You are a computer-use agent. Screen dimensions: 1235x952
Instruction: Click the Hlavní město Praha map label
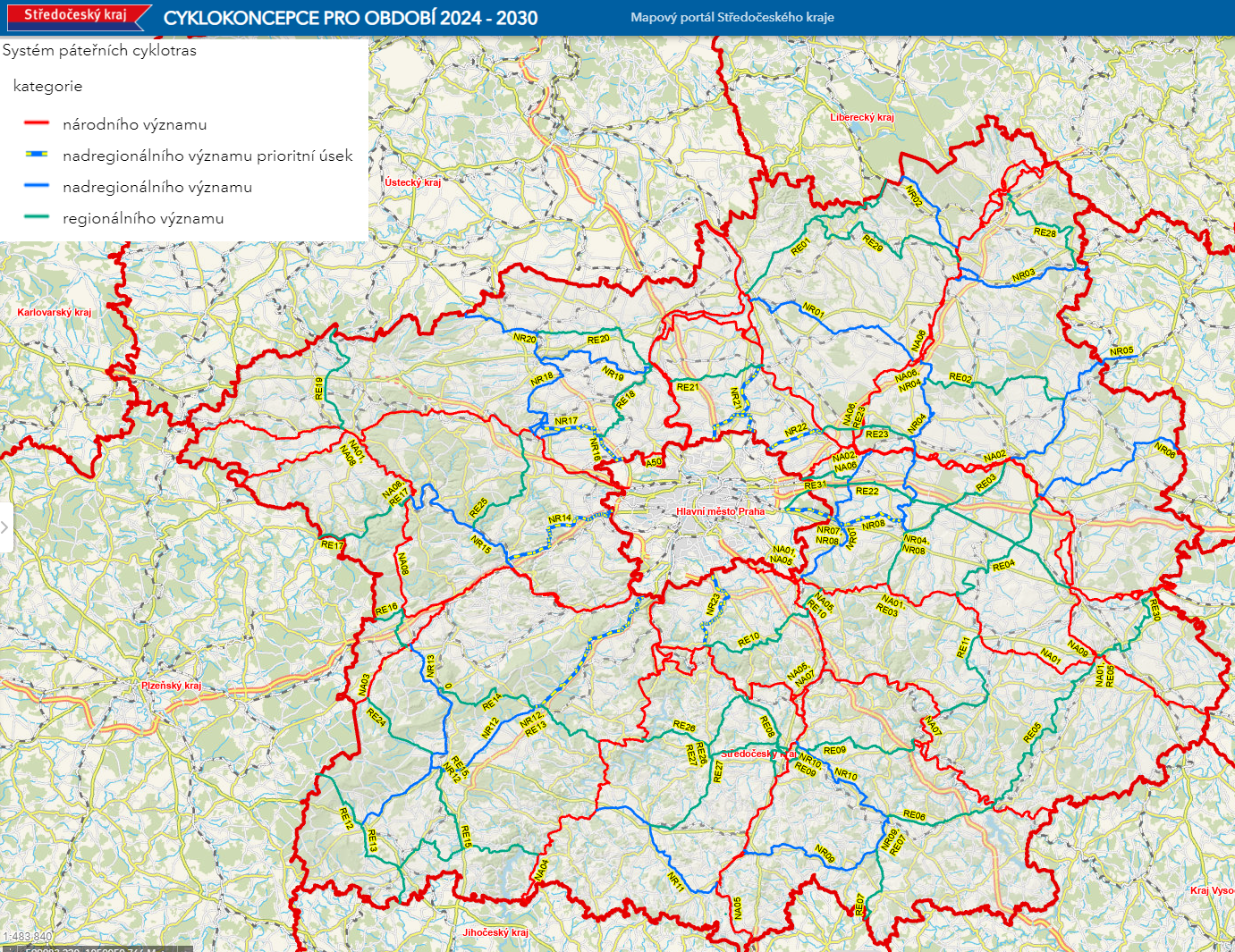tap(720, 511)
